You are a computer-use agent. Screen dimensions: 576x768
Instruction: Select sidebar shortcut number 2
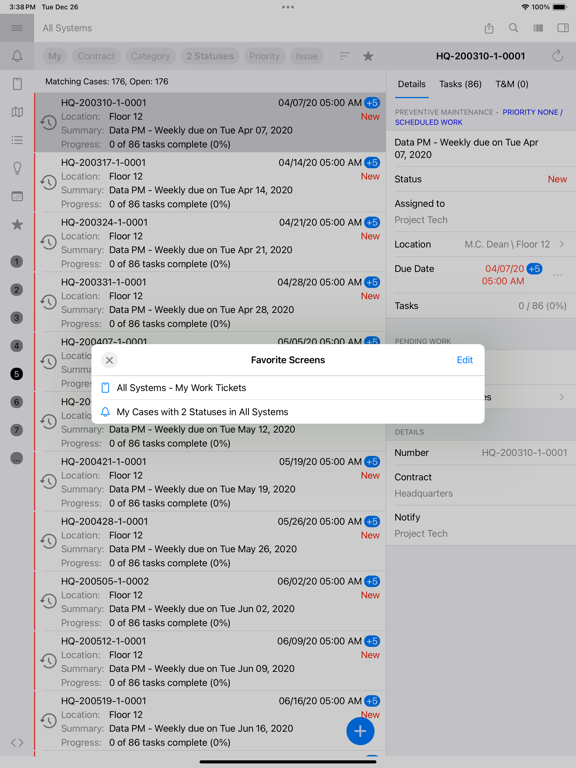[x=17, y=289]
